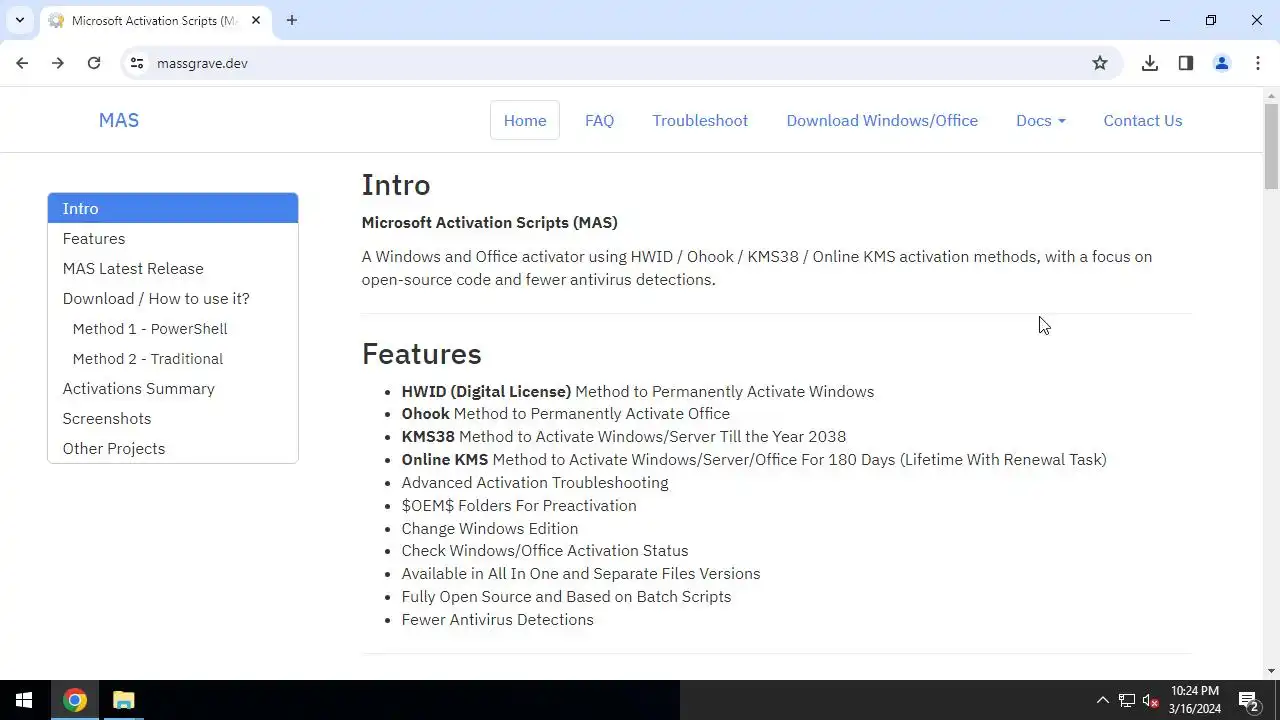Open the Troubleshoot navigation link

click(x=700, y=120)
